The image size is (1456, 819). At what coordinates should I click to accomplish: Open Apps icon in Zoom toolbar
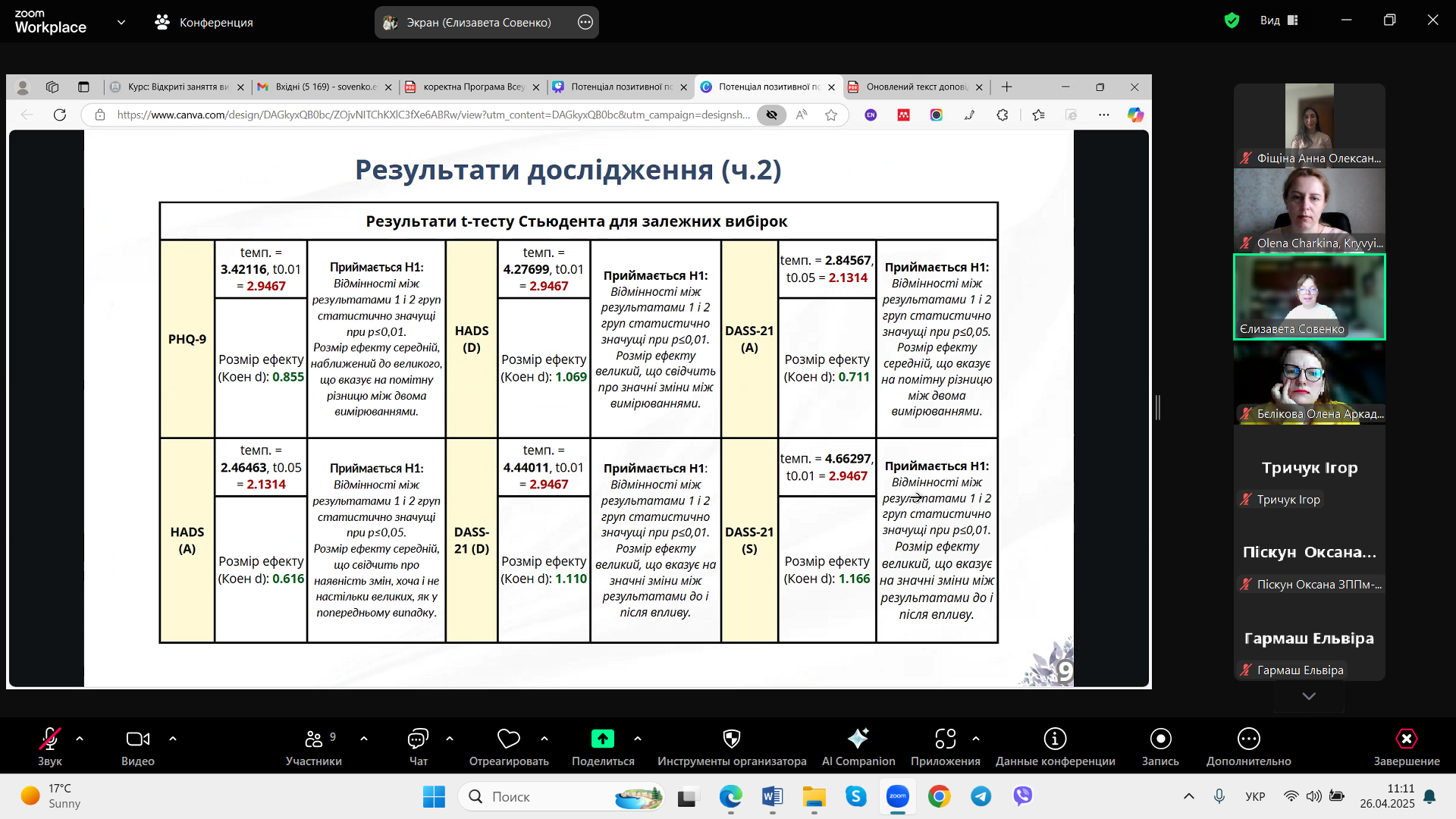coord(945,739)
